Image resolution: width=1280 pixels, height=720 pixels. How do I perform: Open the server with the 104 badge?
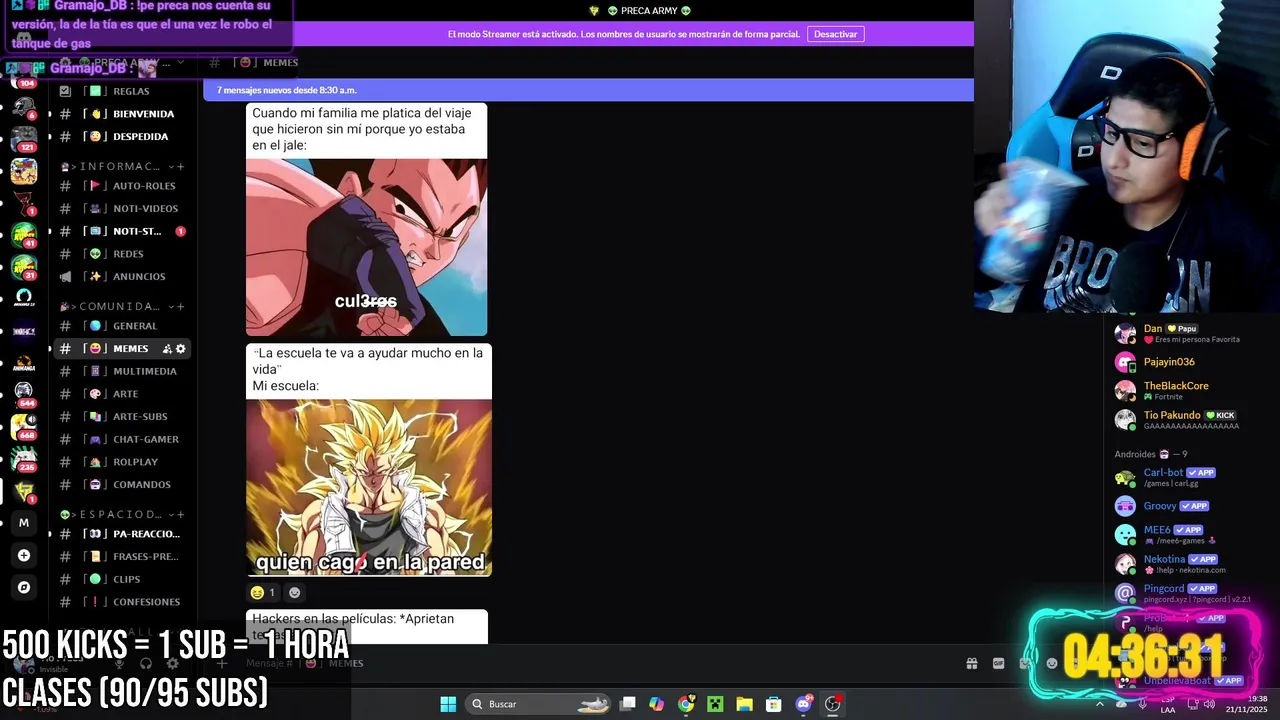pos(24,78)
